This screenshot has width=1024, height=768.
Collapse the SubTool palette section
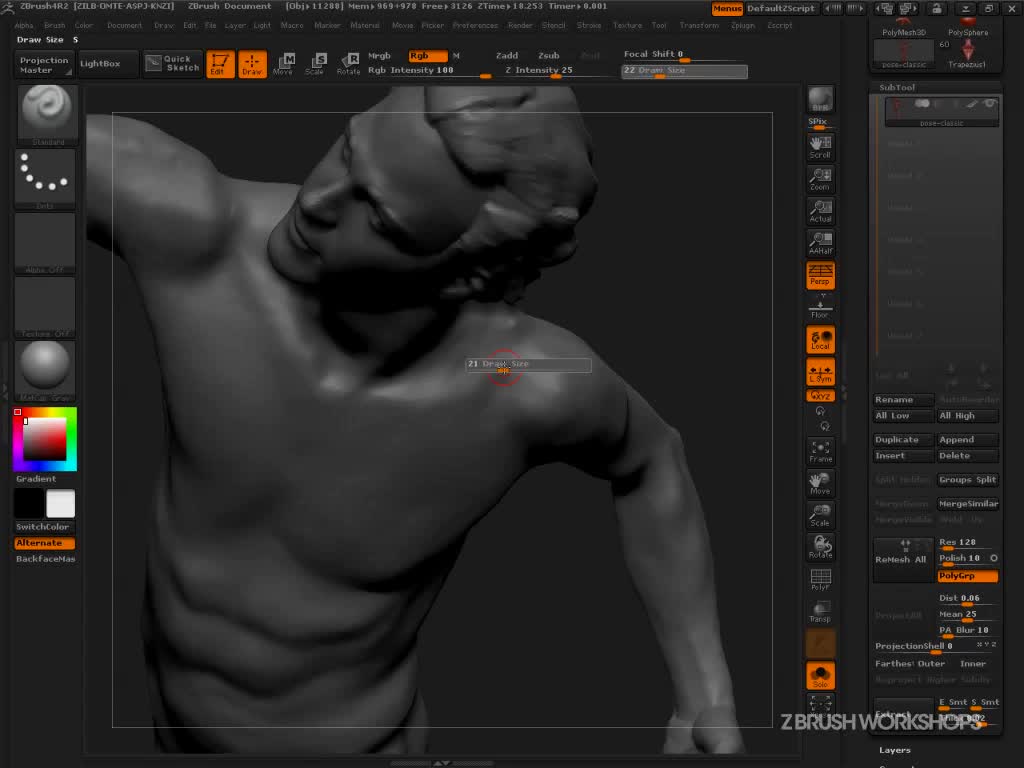(x=897, y=87)
